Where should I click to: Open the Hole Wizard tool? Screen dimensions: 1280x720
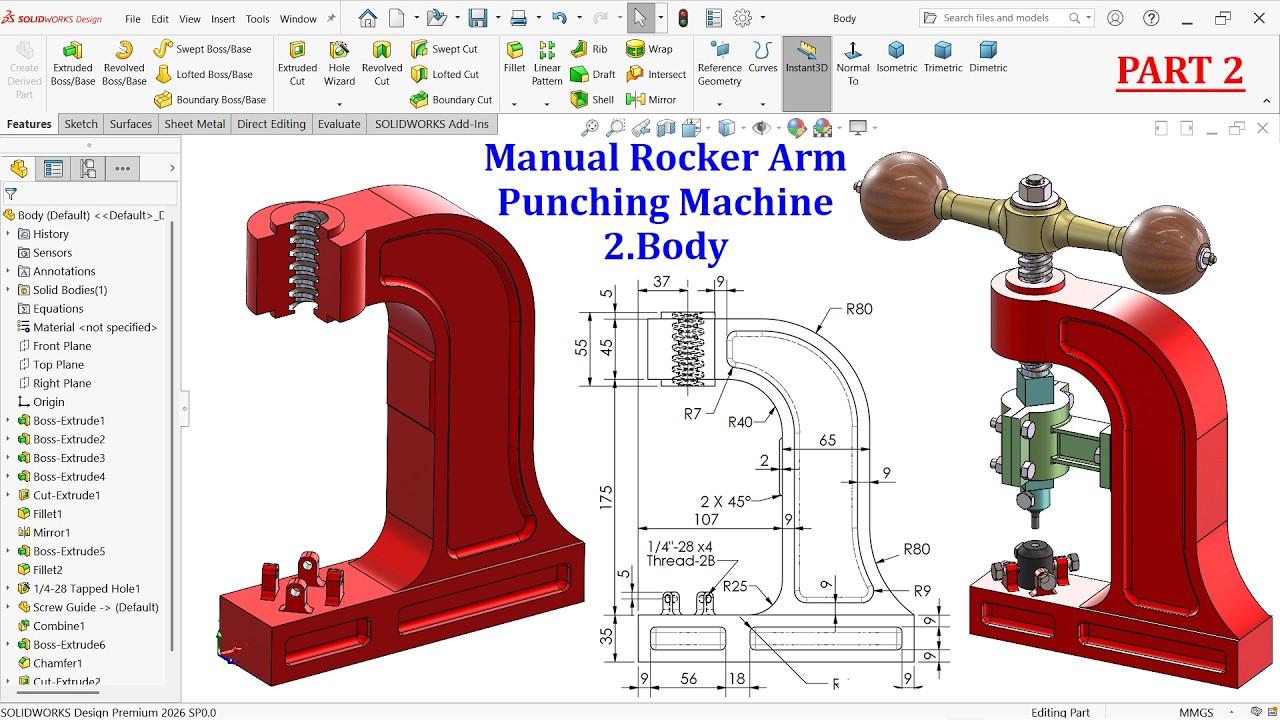339,63
